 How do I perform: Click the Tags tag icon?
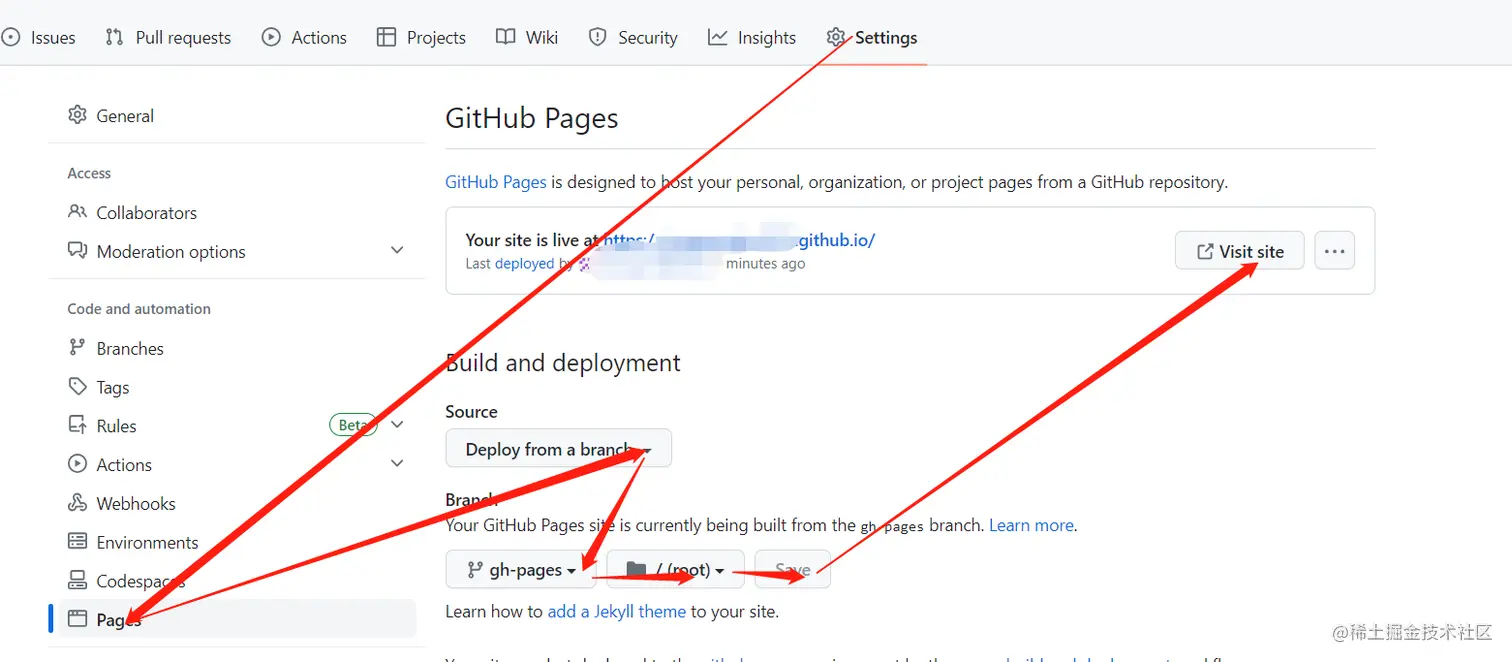[x=77, y=387]
